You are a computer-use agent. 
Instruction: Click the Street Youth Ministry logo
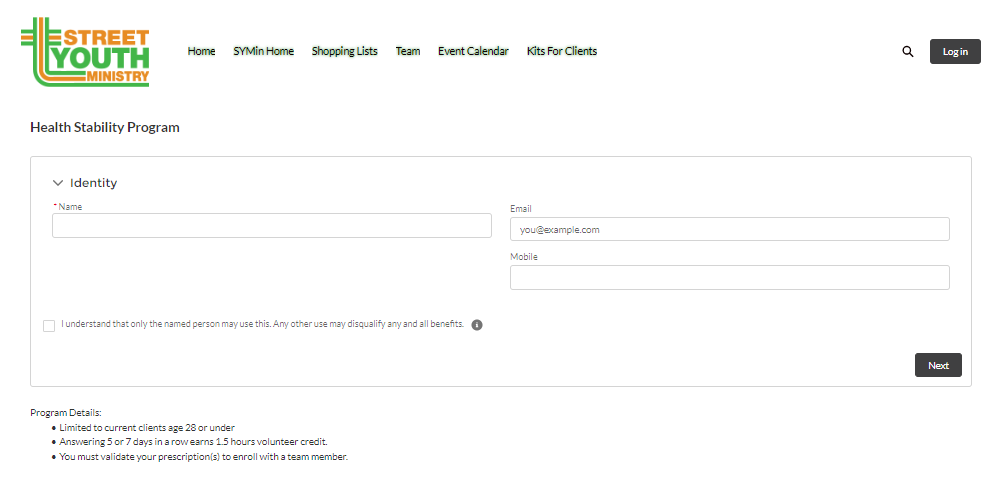(85, 52)
